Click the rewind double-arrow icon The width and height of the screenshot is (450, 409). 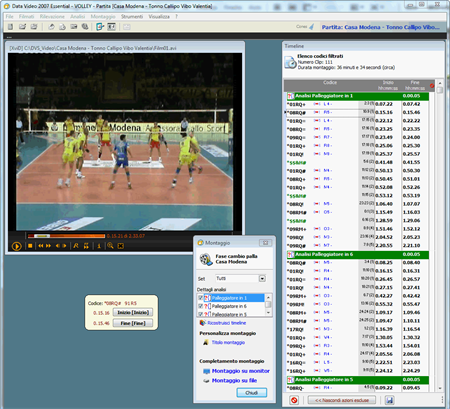pyautogui.click(x=41, y=246)
